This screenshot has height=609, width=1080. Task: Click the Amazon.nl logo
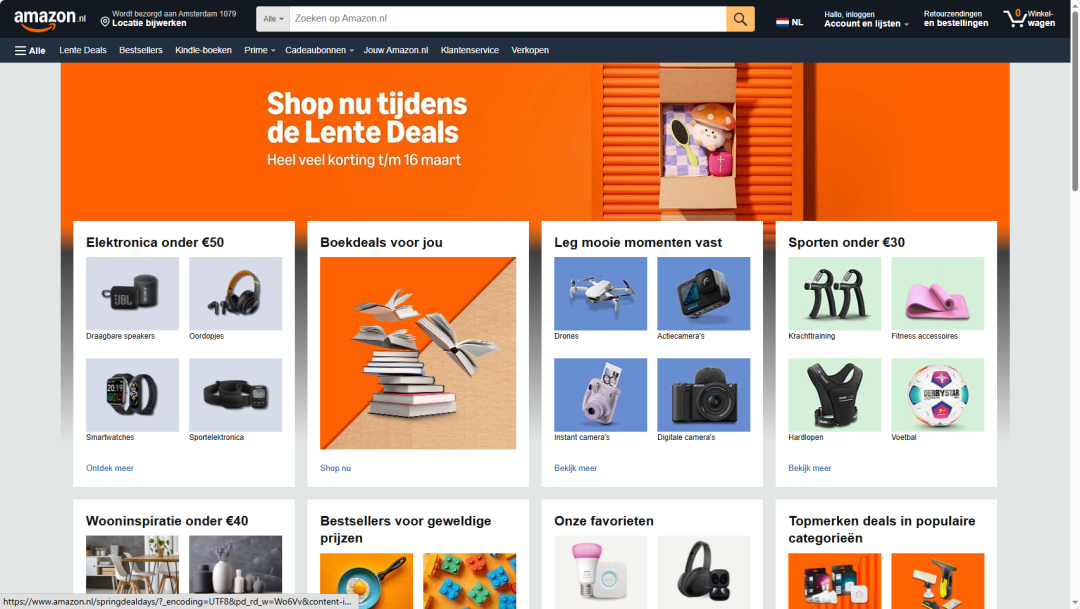pos(50,19)
